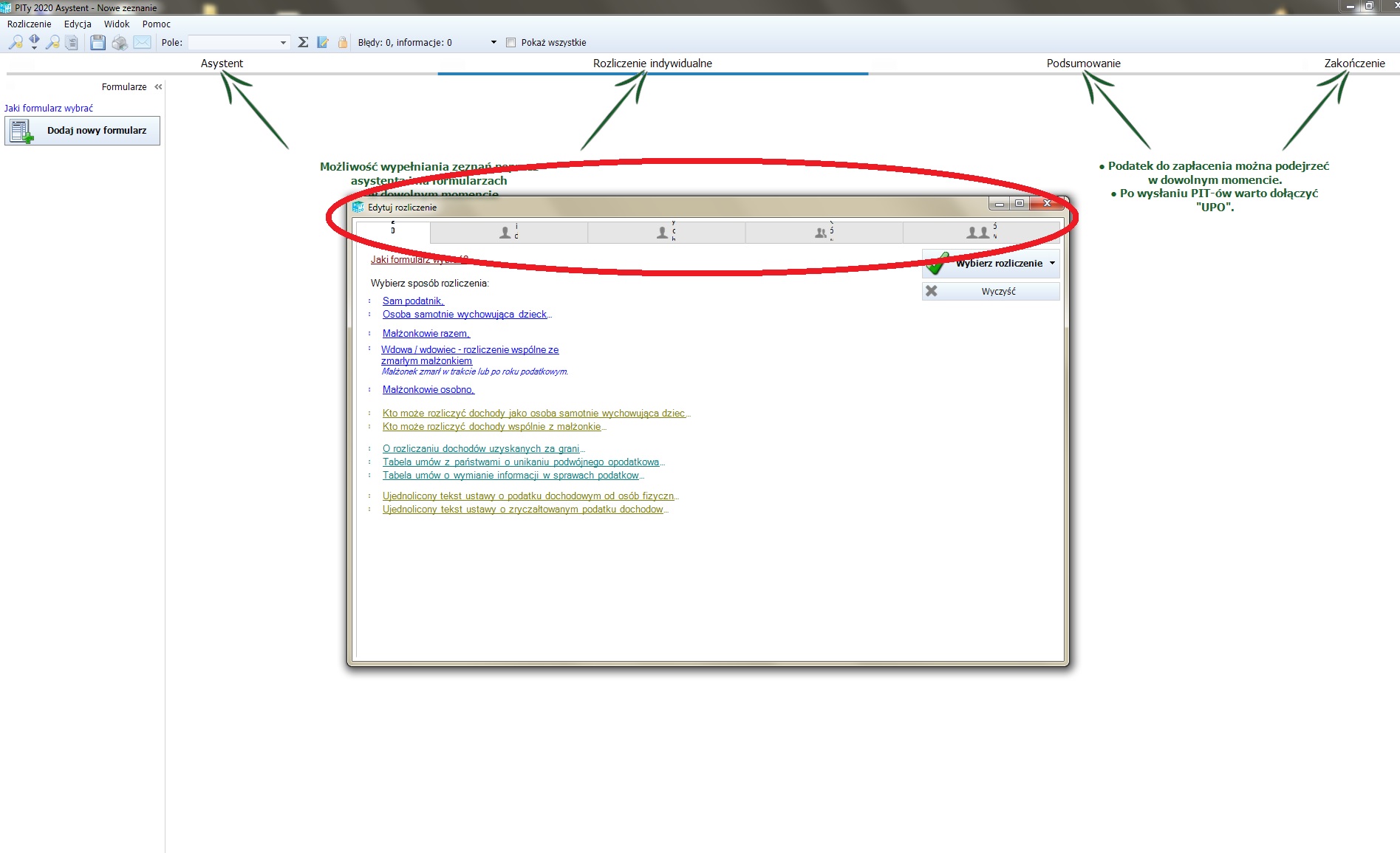Screen dimensions: 1400x853
Task: Open the 'Pole' combo box dropdown
Action: click(283, 43)
